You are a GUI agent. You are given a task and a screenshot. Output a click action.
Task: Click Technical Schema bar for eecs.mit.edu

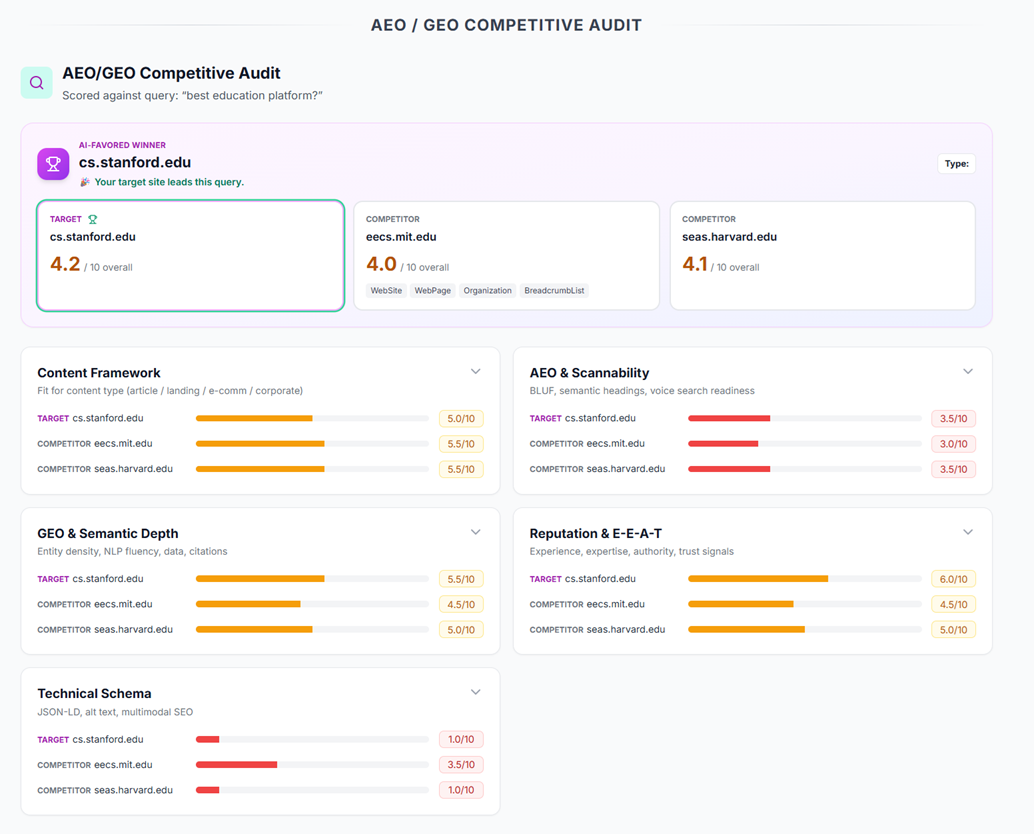tap(313, 765)
